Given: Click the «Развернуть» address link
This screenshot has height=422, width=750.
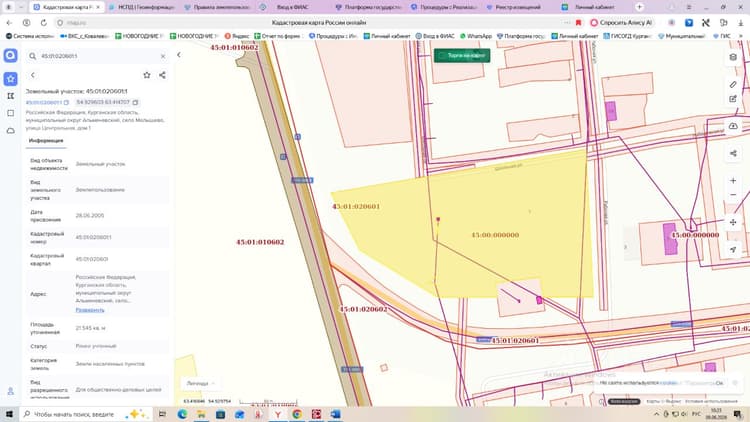Looking at the screenshot, I should coord(90,310).
